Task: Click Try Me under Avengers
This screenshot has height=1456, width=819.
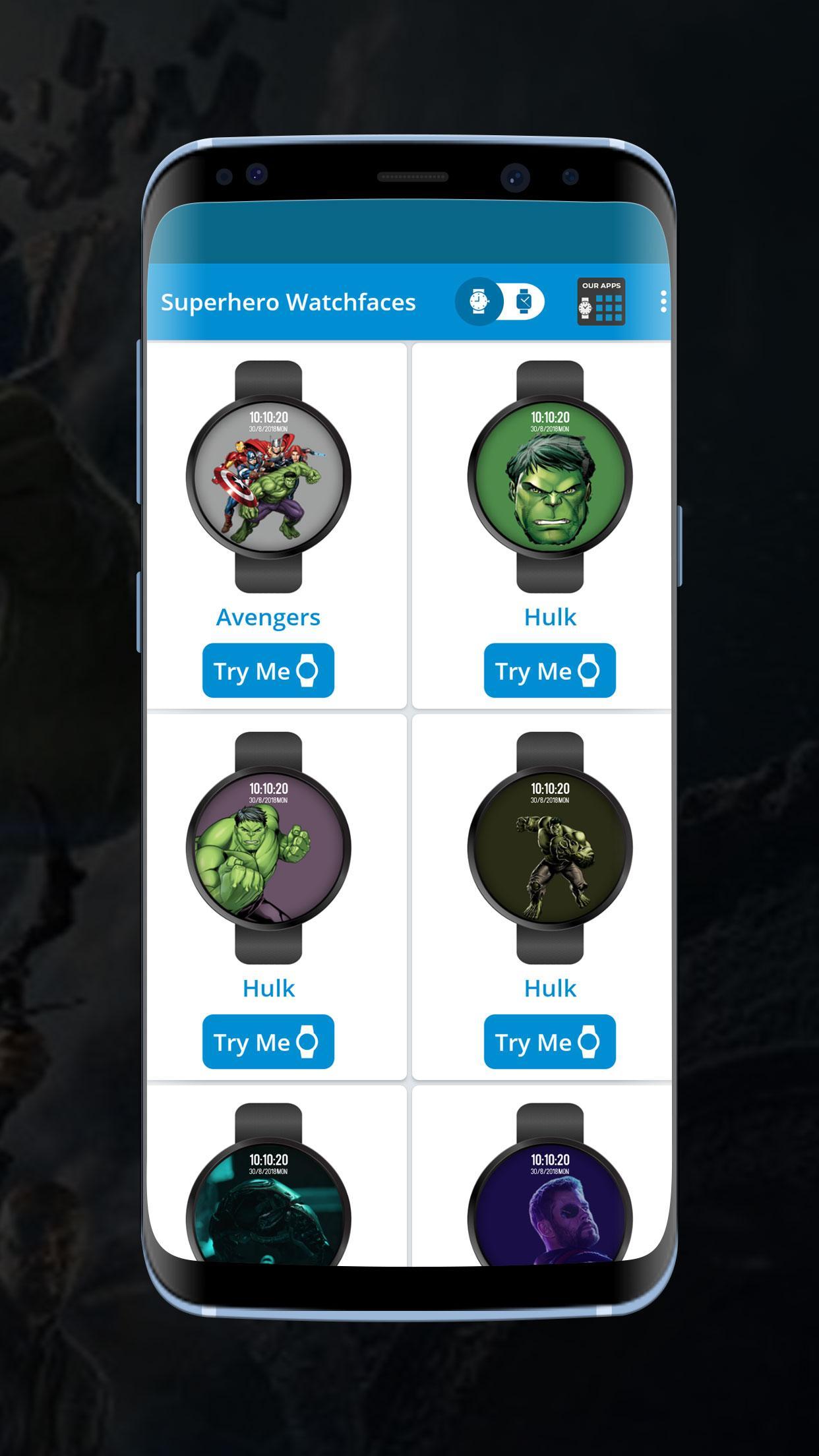Action: point(268,671)
